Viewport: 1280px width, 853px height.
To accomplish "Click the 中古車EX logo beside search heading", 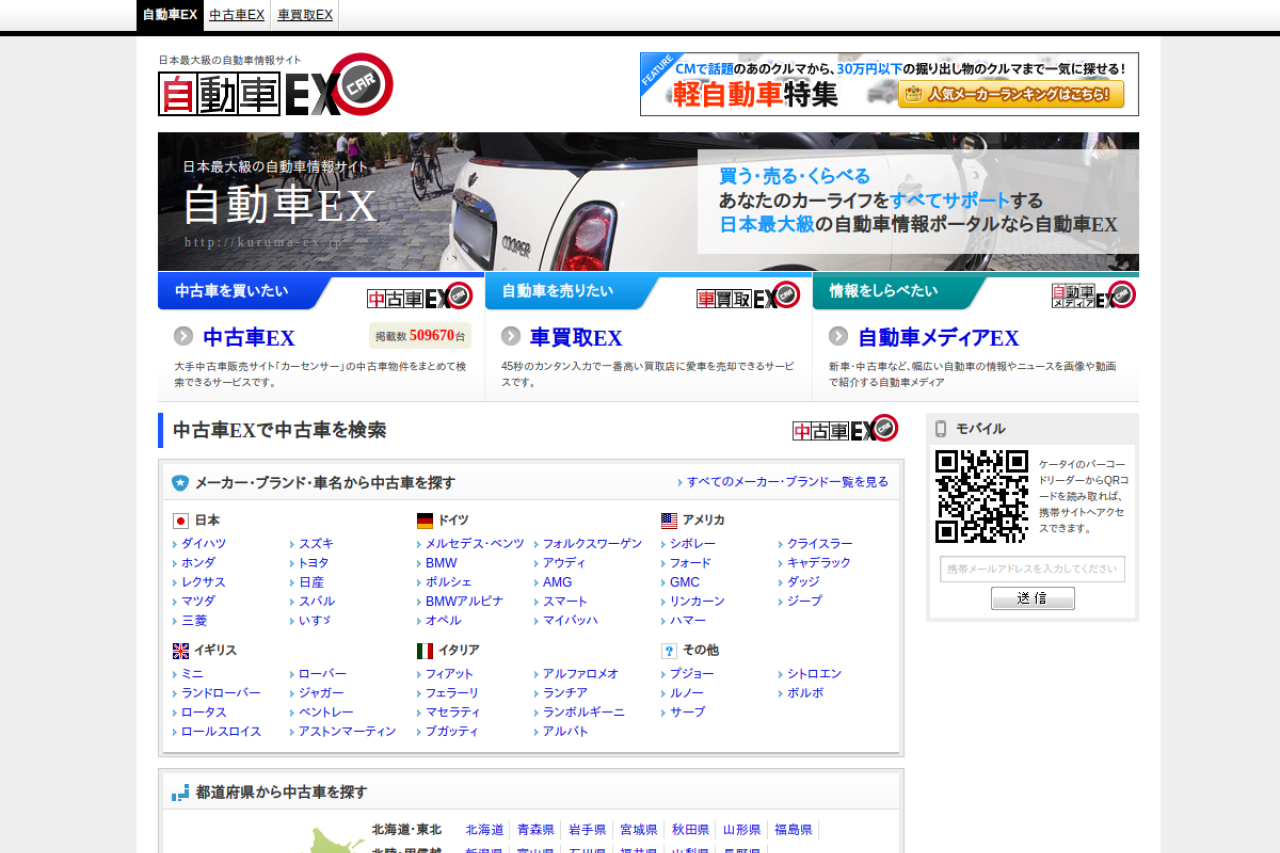I will coord(845,429).
